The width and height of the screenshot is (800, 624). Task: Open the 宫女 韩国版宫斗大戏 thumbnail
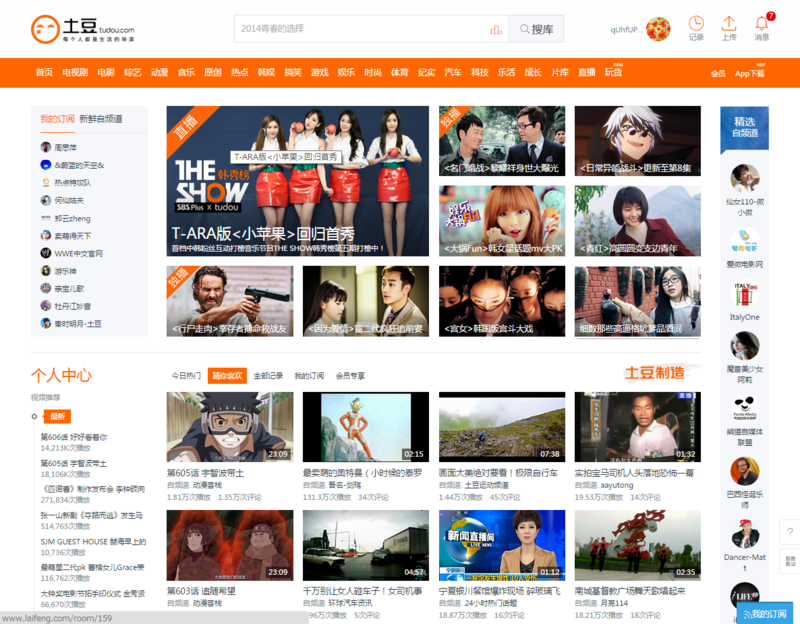(x=502, y=301)
